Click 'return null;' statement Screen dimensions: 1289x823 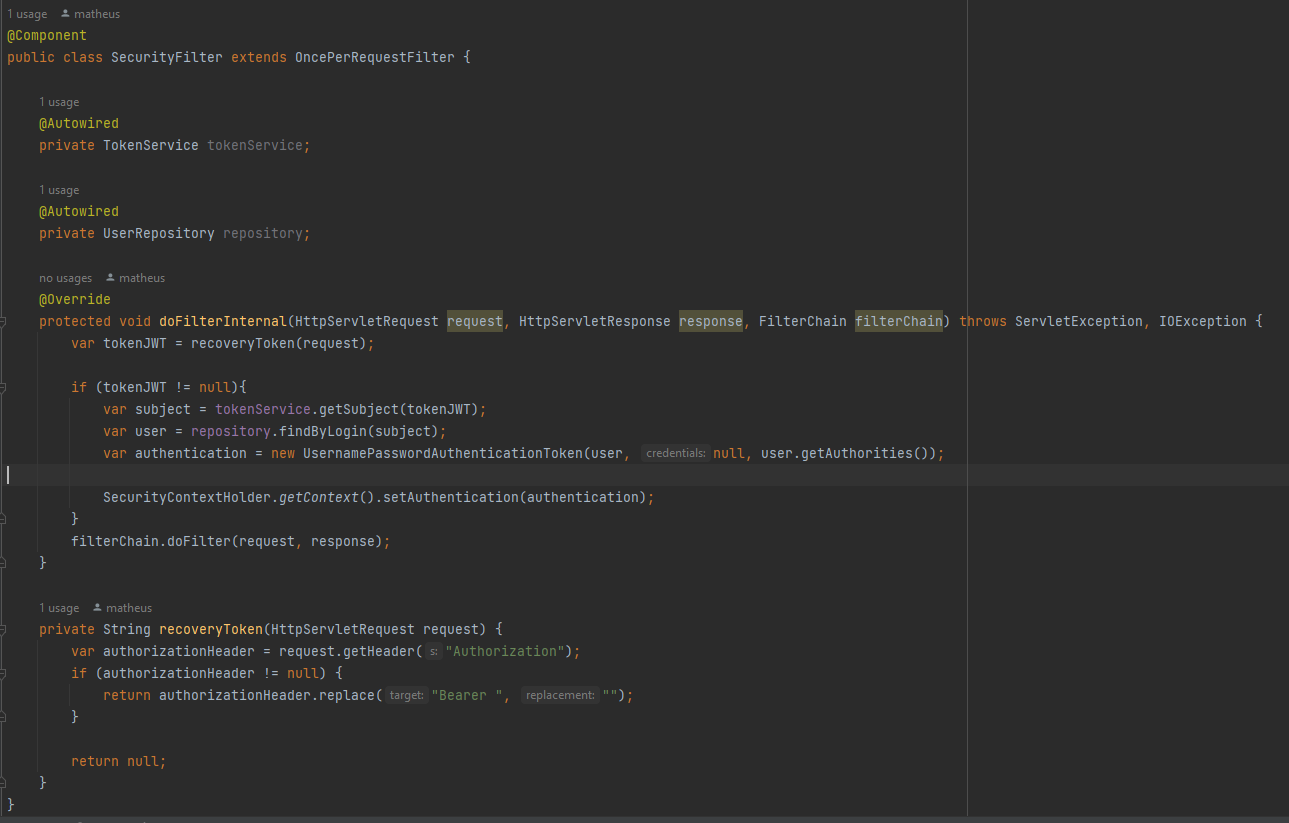[119, 762]
